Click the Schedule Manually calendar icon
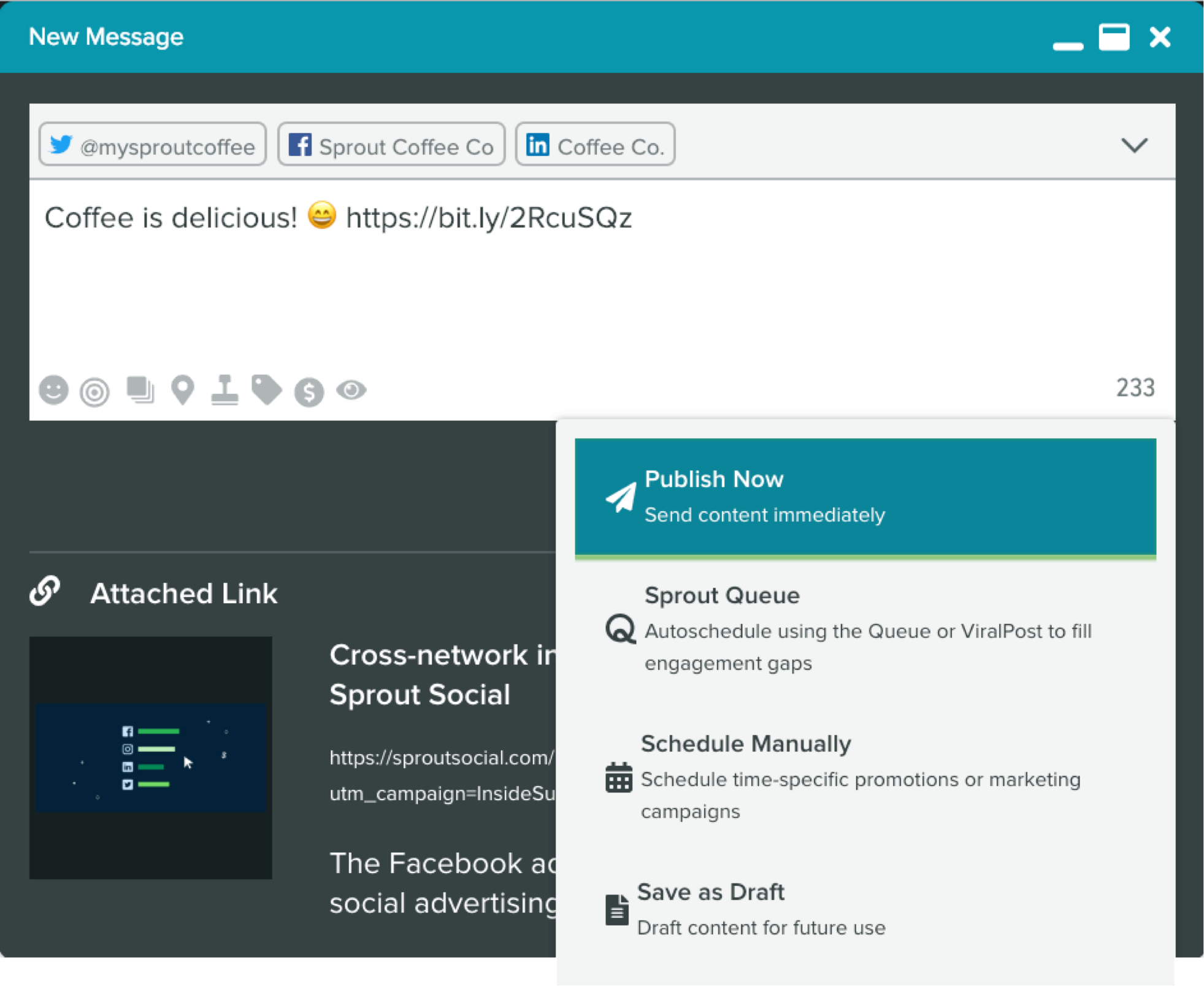The height and width of the screenshot is (986, 1204). [619, 777]
